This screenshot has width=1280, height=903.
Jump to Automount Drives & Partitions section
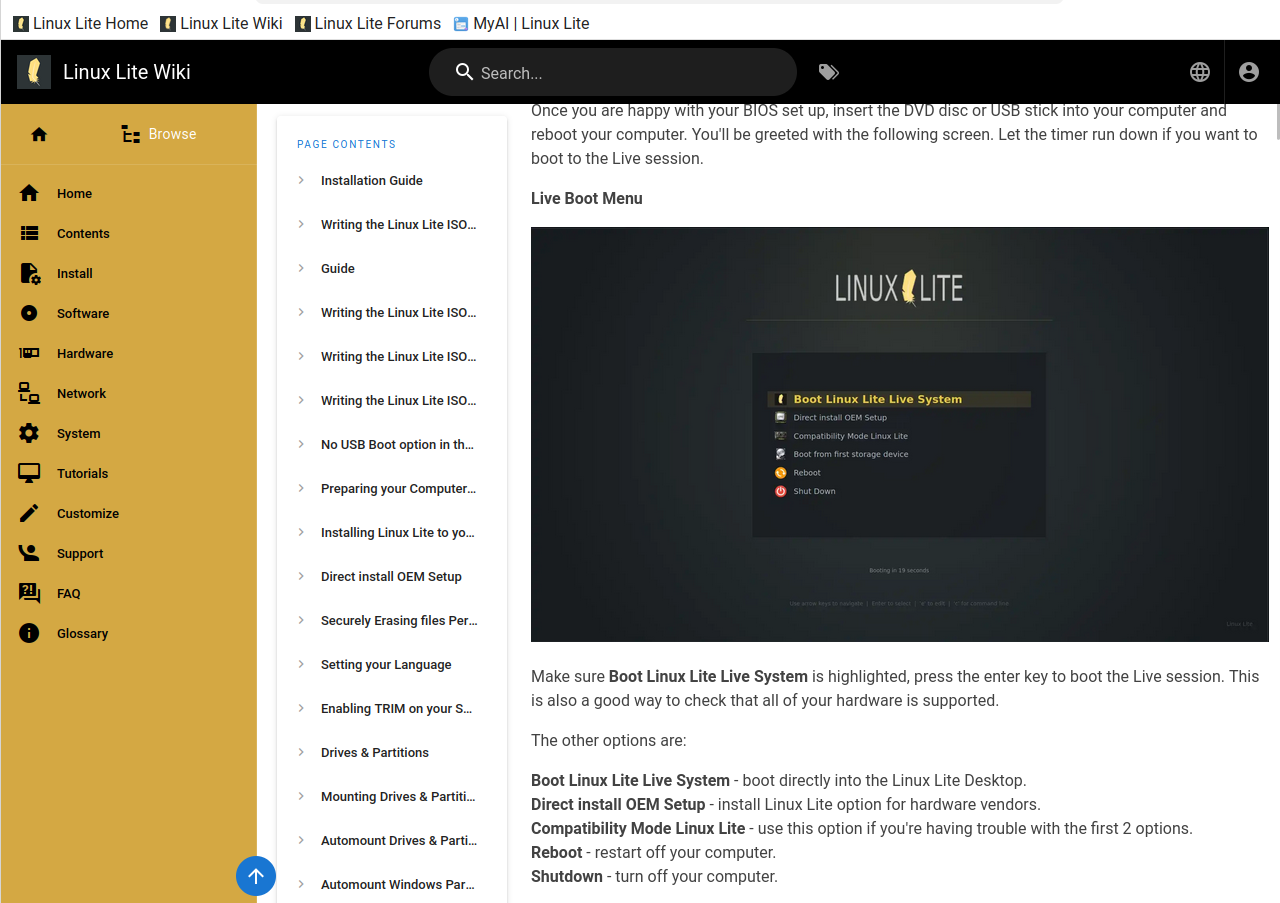[x=392, y=841]
